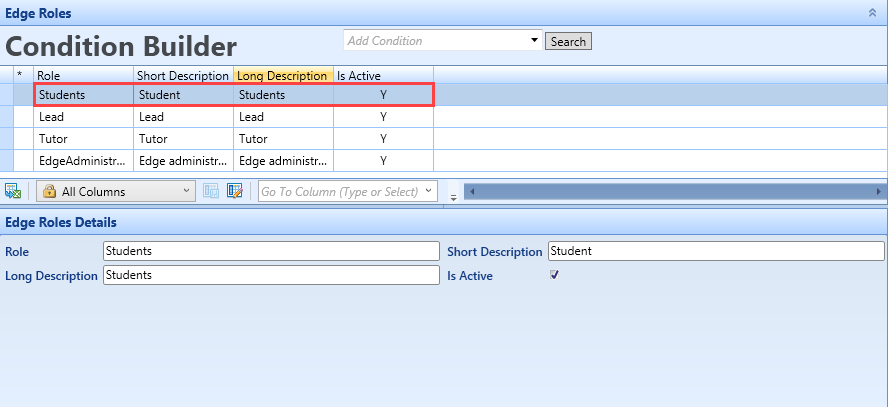888x407 pixels.
Task: Uncheck the Is Active checkbox
Action: pyautogui.click(x=554, y=275)
